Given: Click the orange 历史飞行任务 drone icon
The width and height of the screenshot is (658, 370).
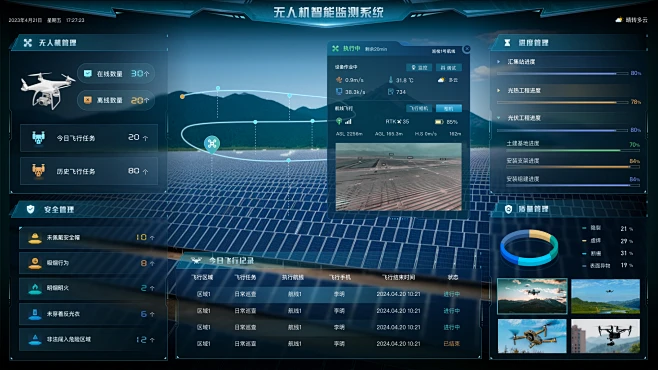Looking at the screenshot, I should coord(38,170).
